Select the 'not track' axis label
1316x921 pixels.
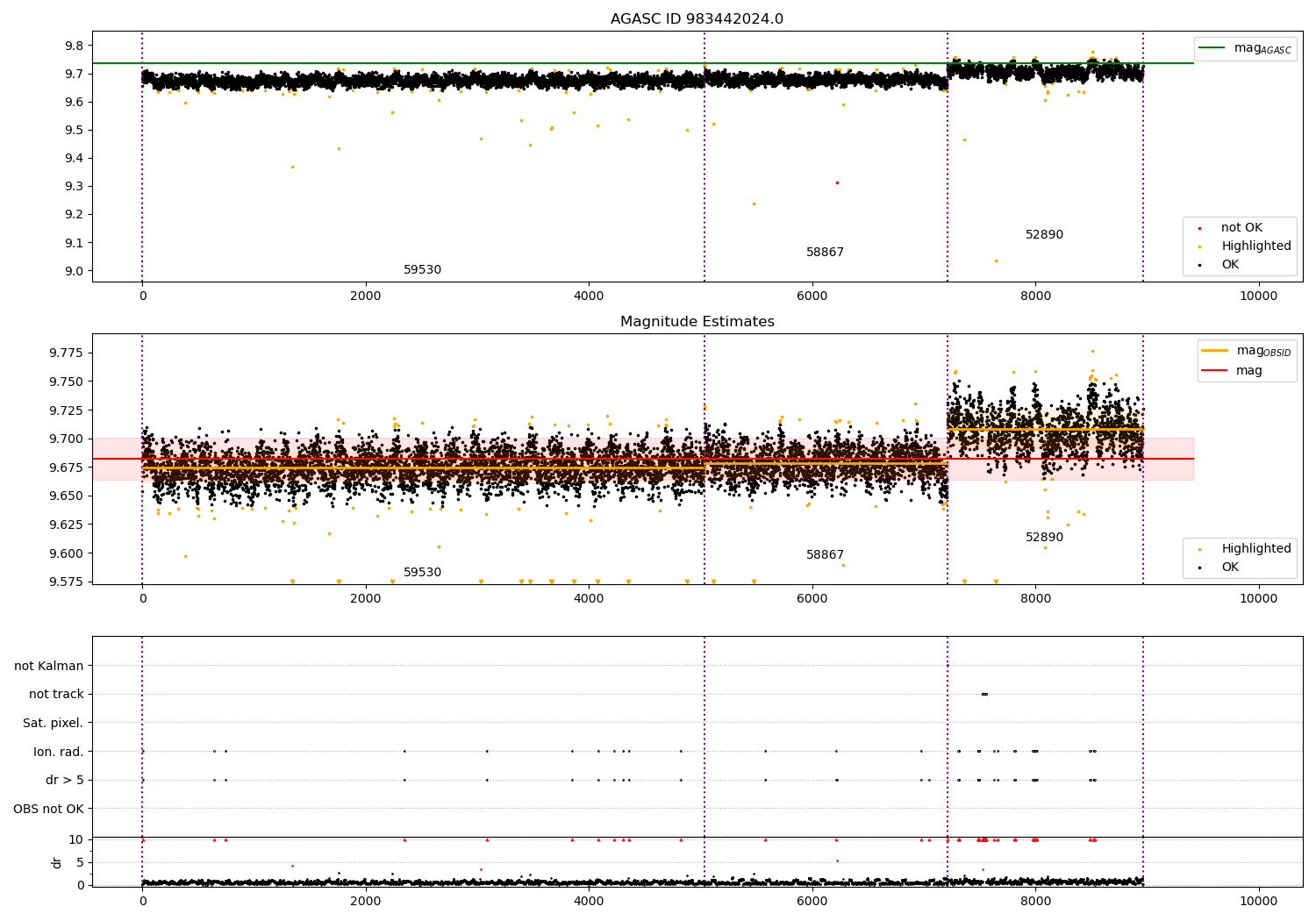point(56,695)
